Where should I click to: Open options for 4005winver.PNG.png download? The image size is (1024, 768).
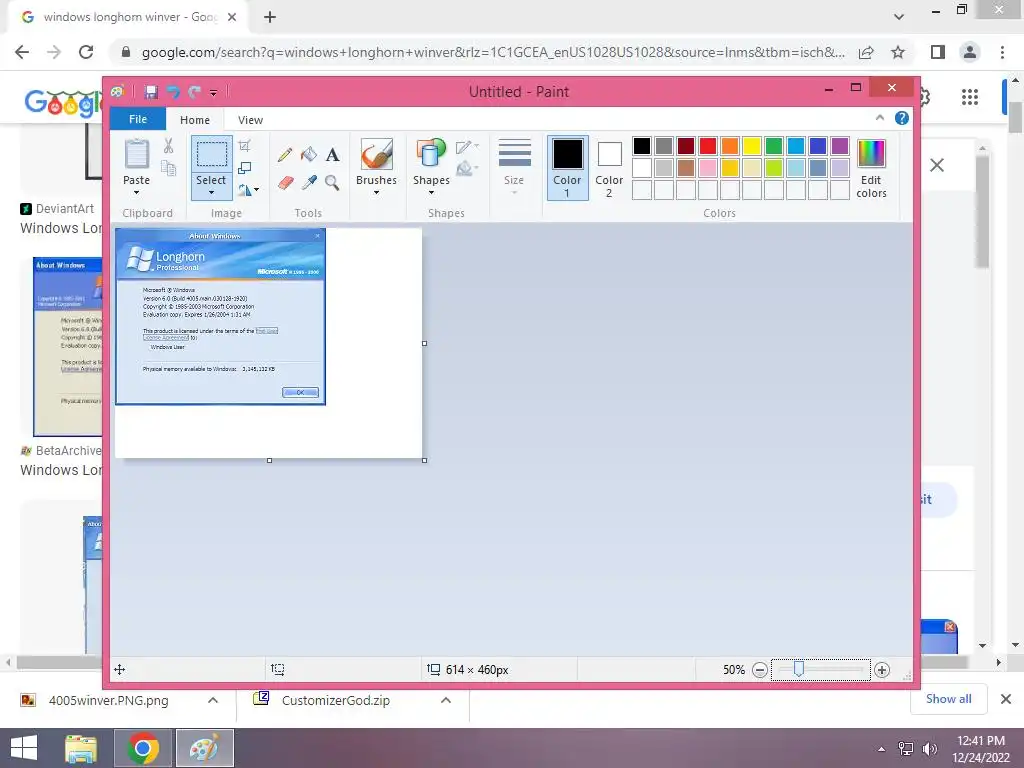(213, 700)
